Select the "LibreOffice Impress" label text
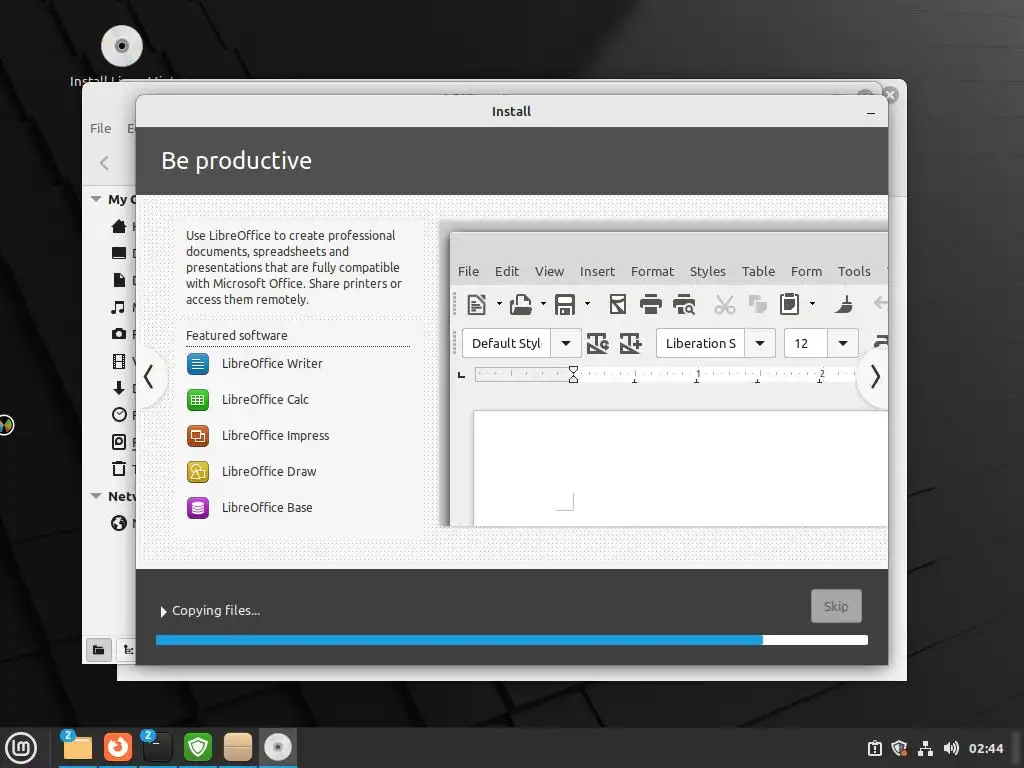The image size is (1024, 768). (x=276, y=436)
